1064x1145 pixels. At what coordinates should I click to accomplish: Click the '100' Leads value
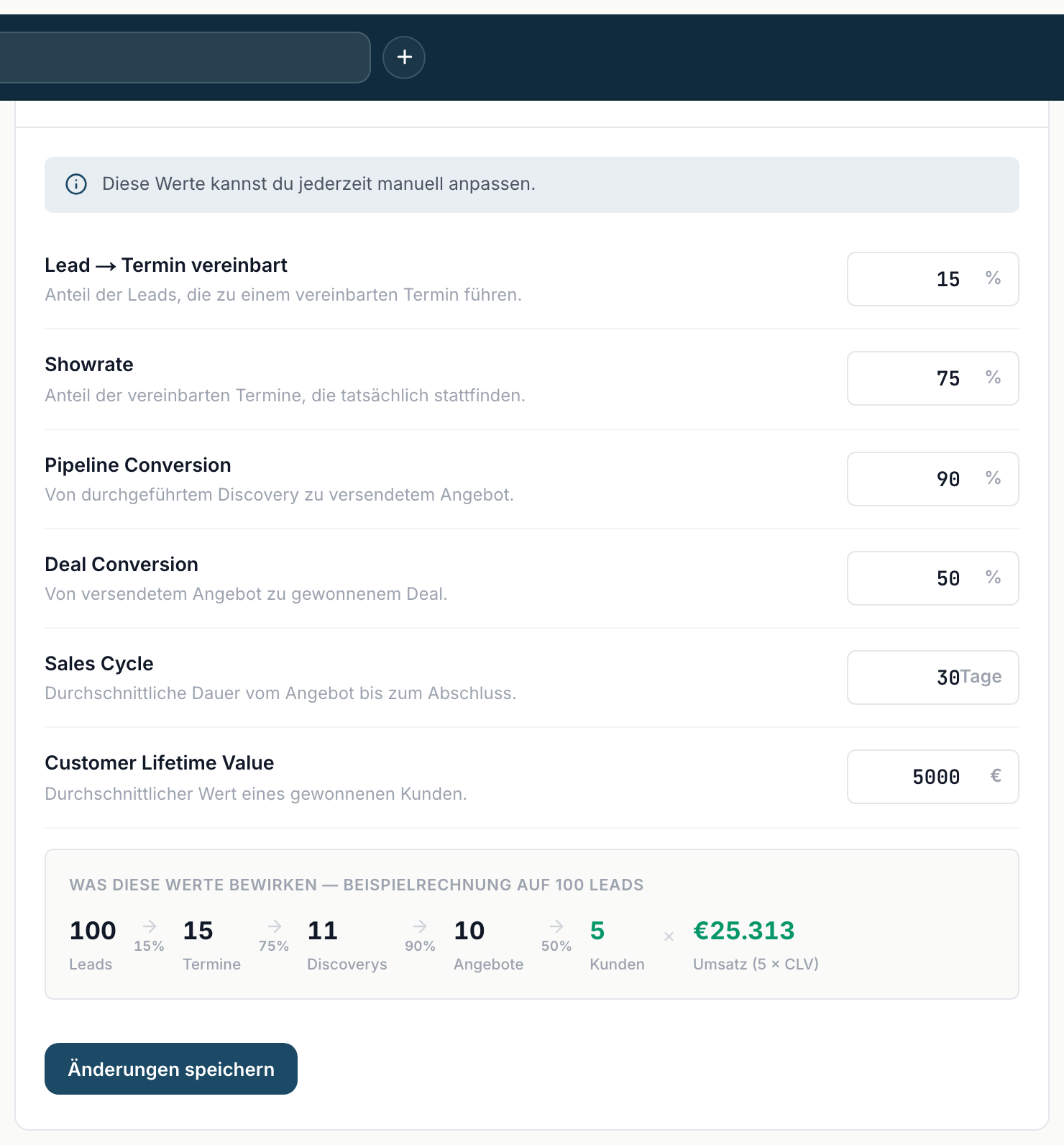(93, 931)
